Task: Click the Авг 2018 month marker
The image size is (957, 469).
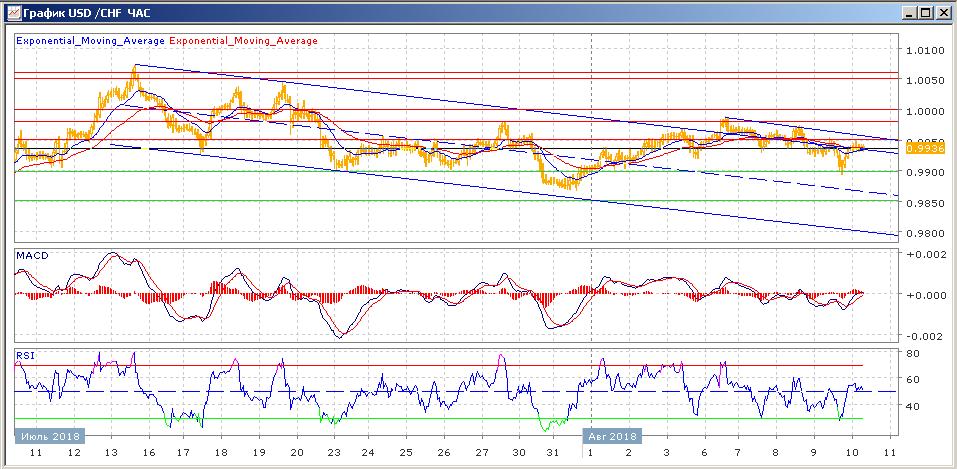Action: coord(612,436)
